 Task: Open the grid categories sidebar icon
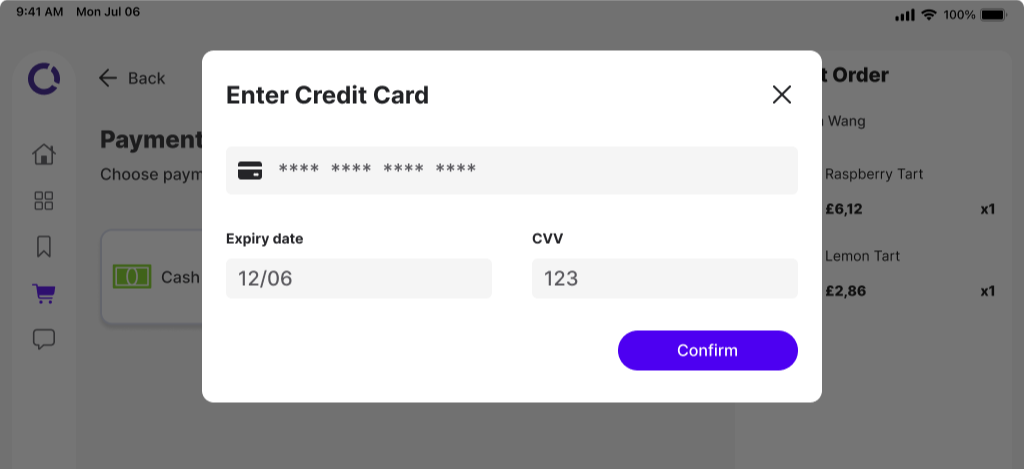coord(44,201)
